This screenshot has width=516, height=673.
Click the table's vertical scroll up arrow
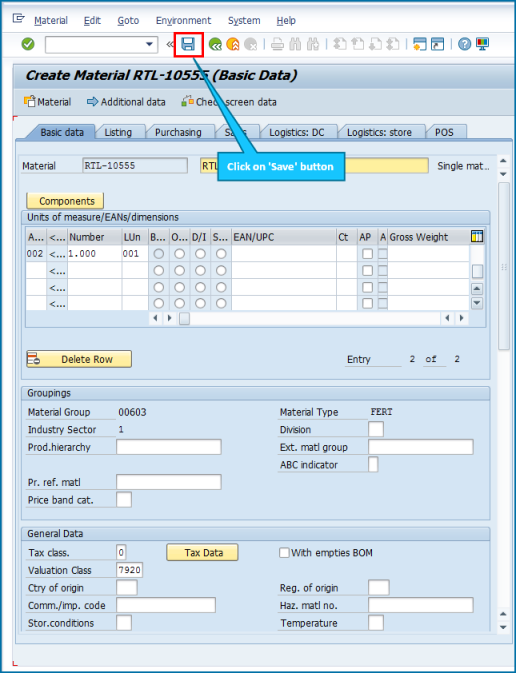(x=477, y=288)
